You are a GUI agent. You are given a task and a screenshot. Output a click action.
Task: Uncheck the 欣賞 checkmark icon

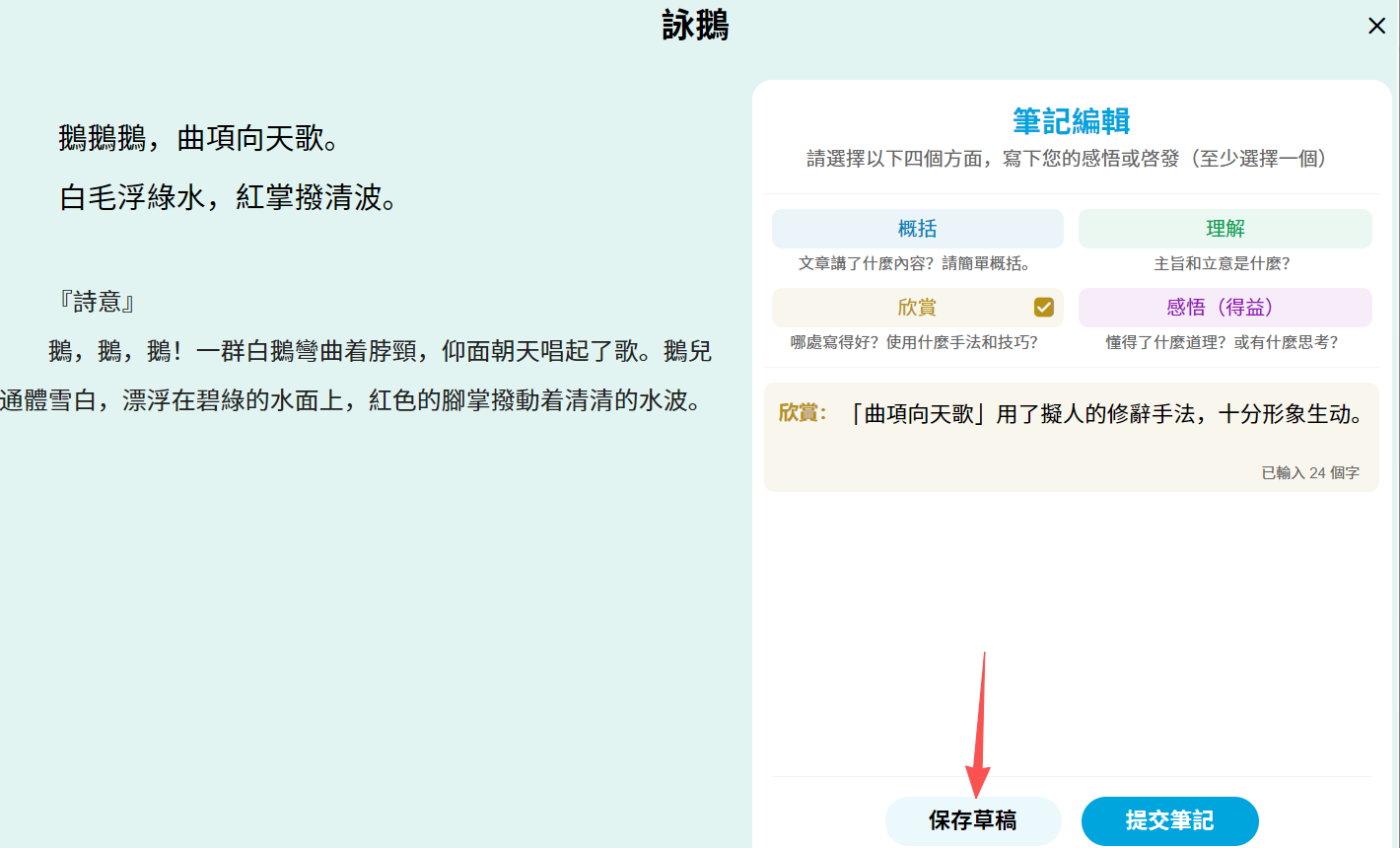1043,308
